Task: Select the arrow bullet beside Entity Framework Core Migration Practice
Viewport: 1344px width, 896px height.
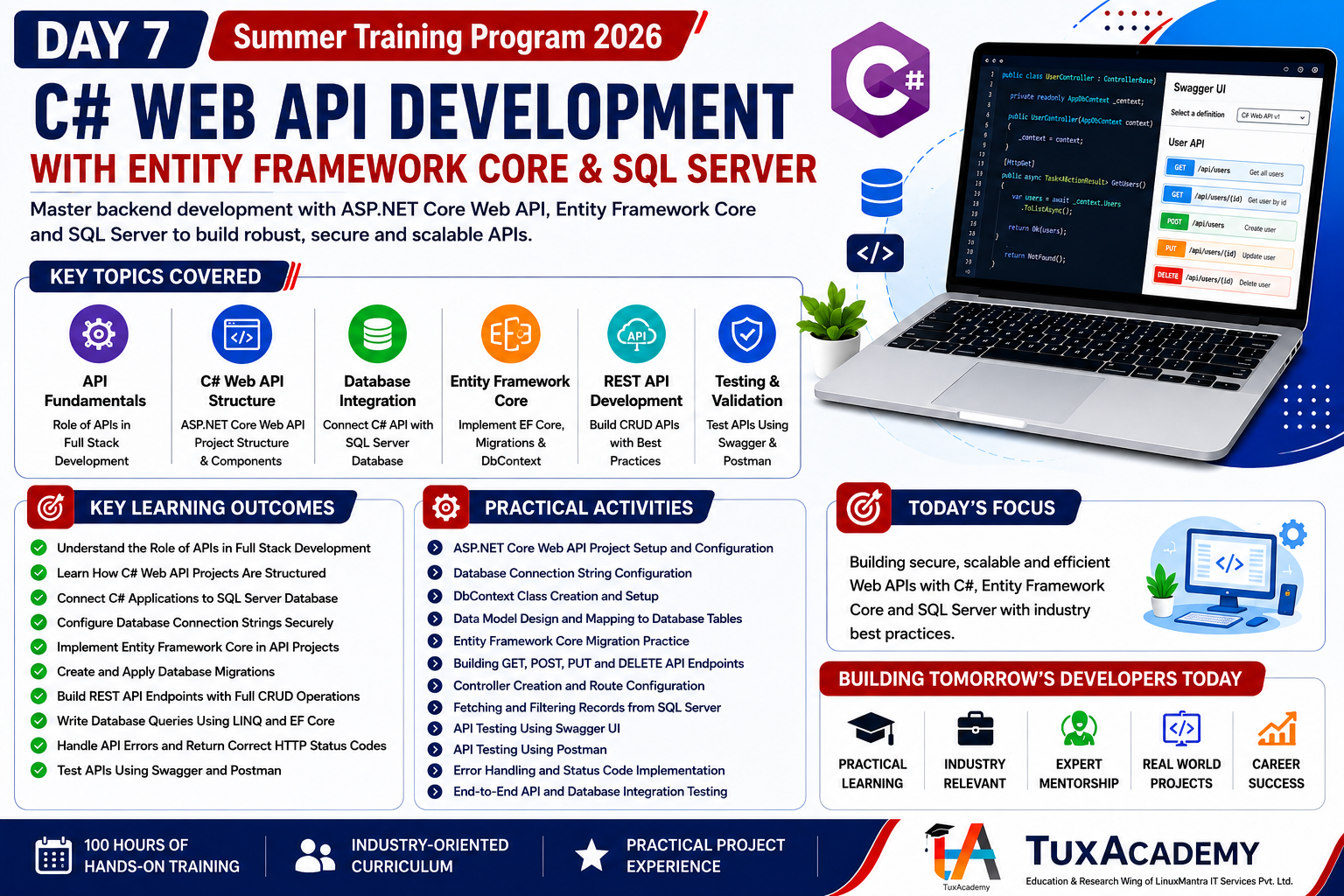Action: (x=435, y=640)
